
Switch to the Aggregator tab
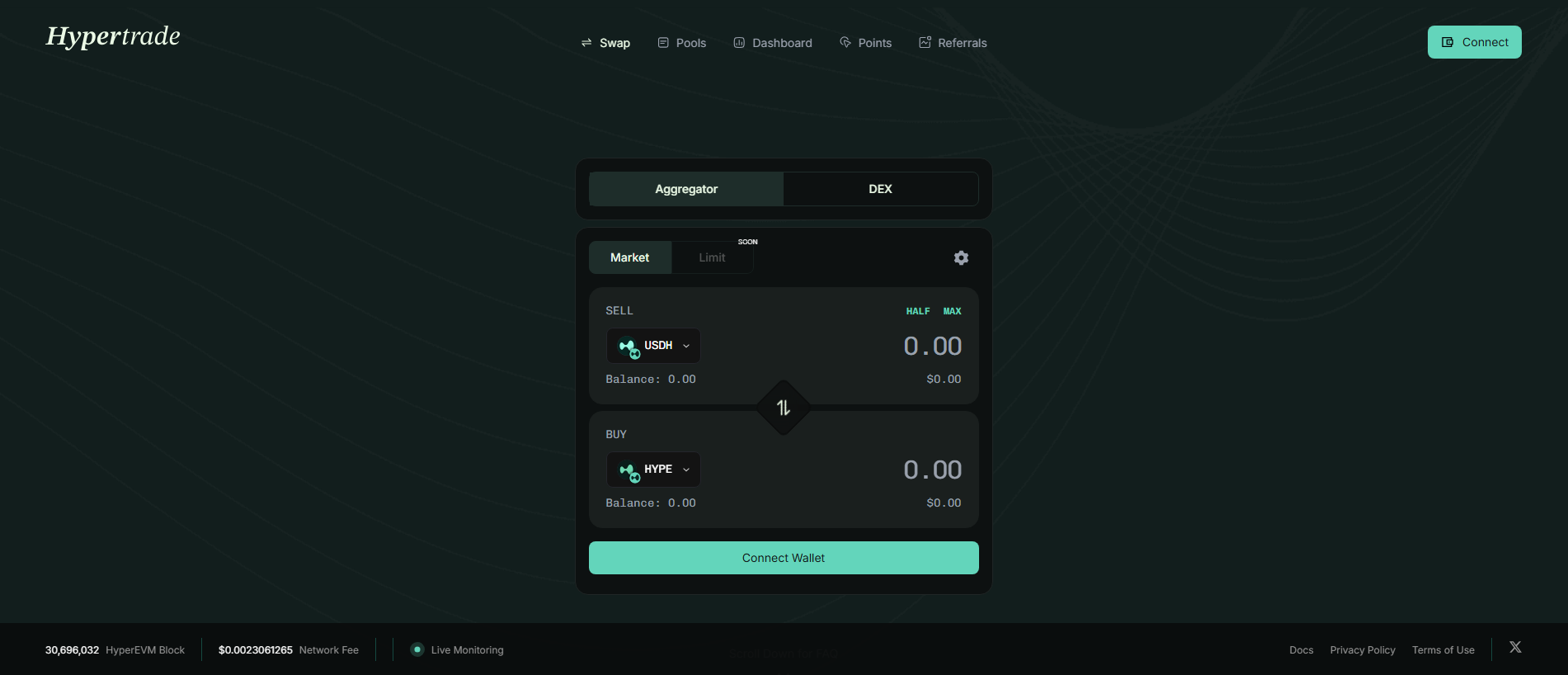tap(686, 189)
